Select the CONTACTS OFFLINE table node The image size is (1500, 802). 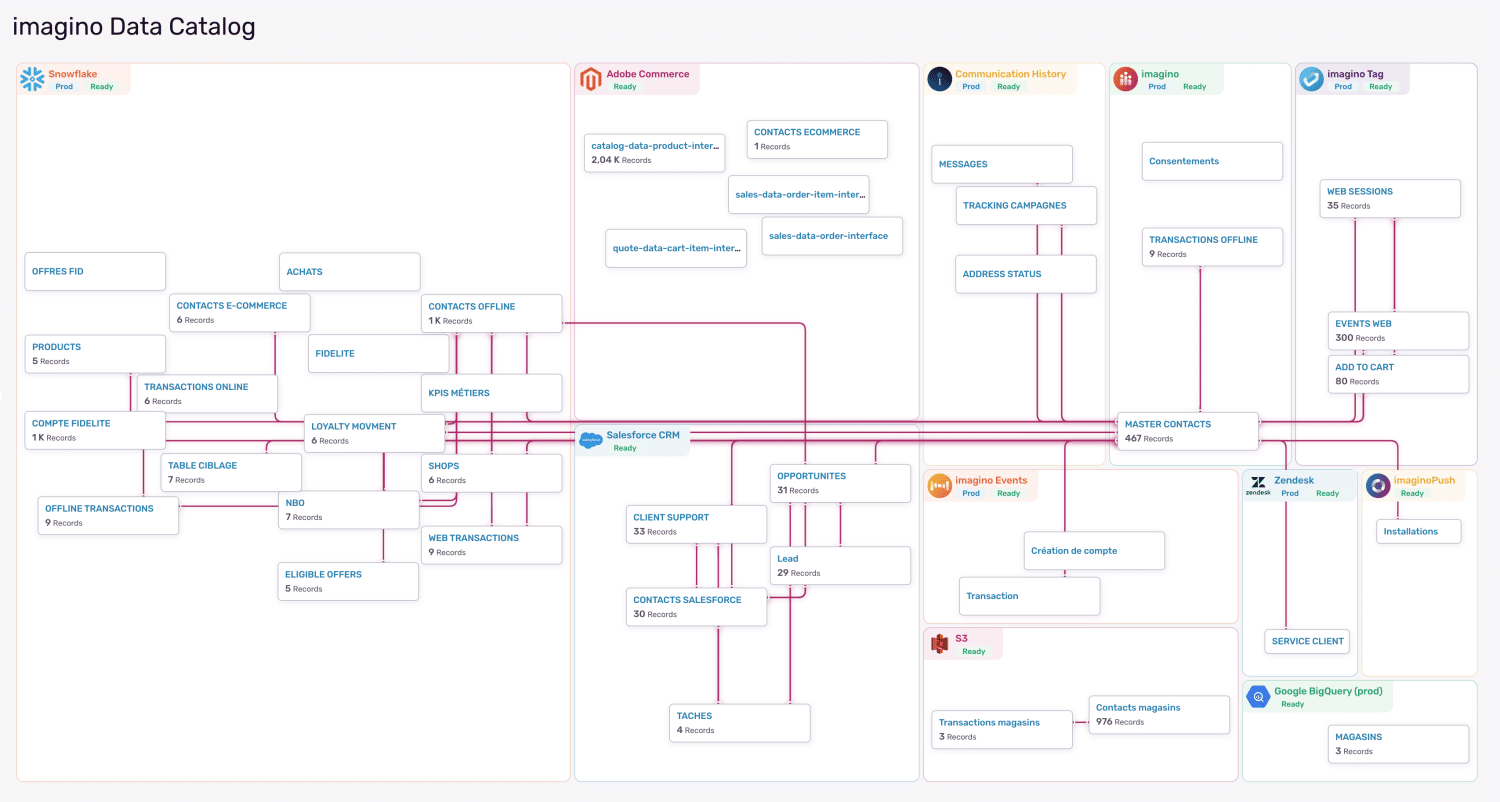pyautogui.click(x=491, y=313)
